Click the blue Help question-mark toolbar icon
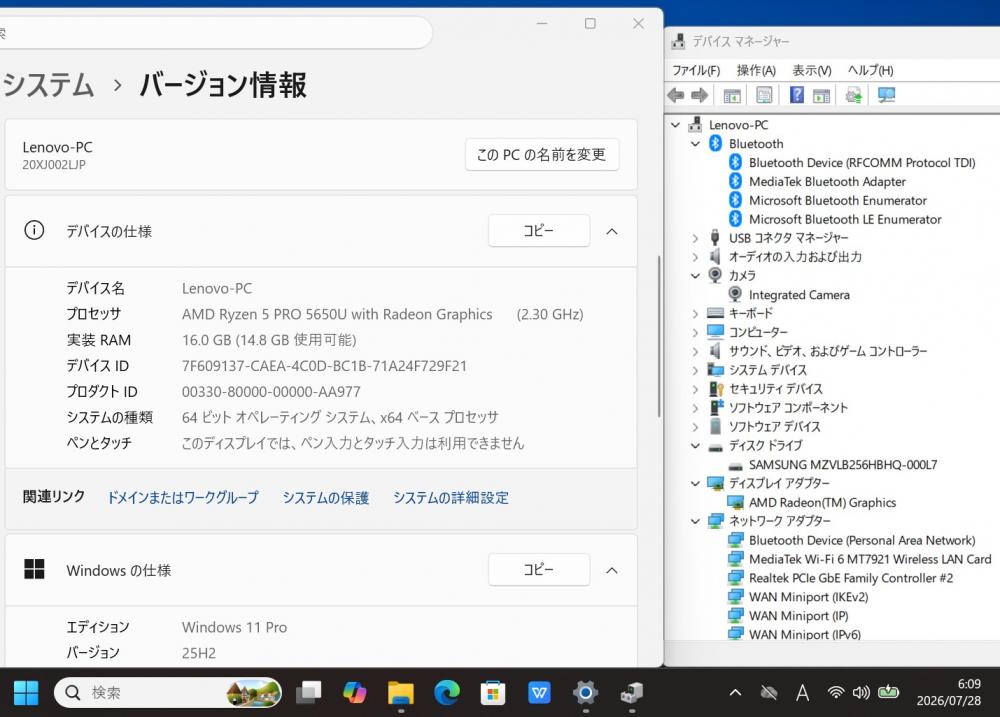 (797, 95)
